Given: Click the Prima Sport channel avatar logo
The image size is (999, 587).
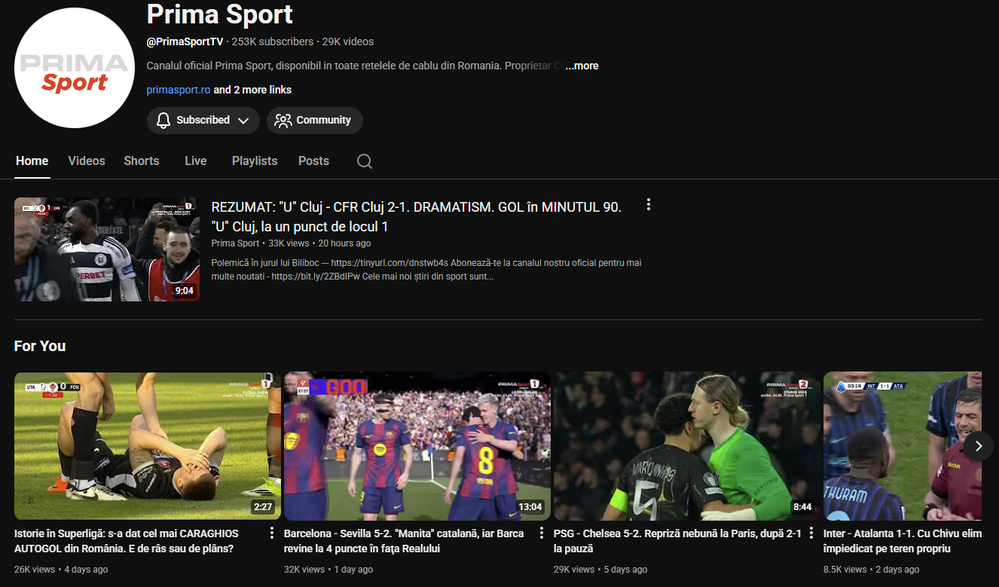Looking at the screenshot, I should 75,68.
